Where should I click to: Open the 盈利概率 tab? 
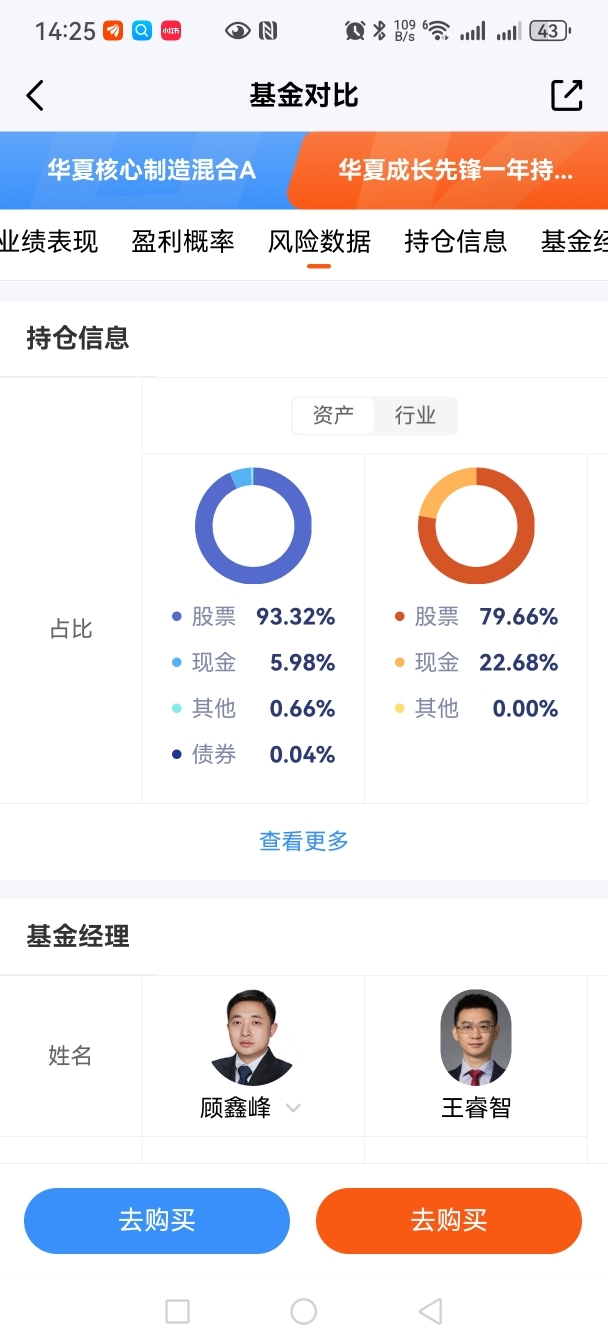click(x=183, y=241)
